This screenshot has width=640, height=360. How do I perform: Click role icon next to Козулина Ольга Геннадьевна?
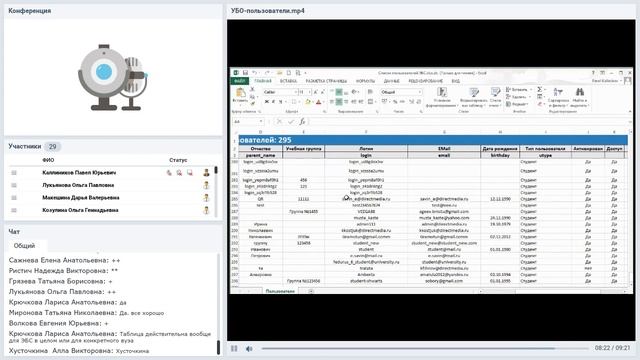pos(207,210)
